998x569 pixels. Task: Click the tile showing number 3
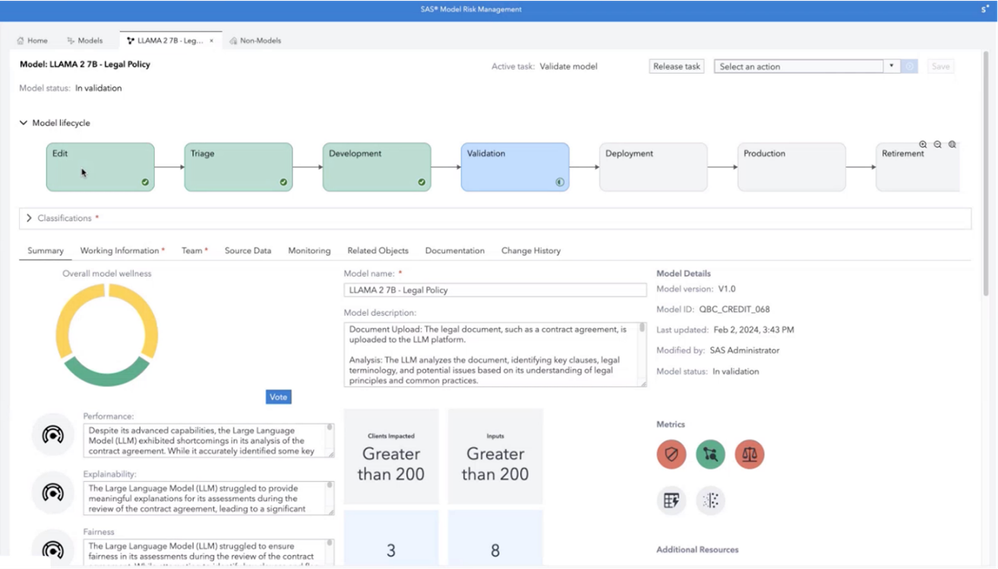point(391,538)
